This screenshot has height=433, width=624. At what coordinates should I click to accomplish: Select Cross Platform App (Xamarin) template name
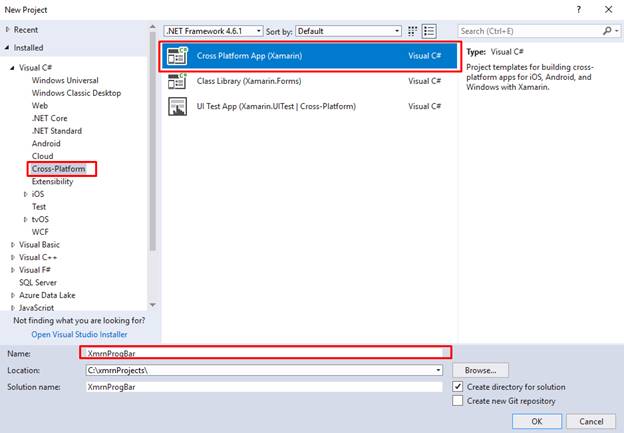[x=249, y=56]
